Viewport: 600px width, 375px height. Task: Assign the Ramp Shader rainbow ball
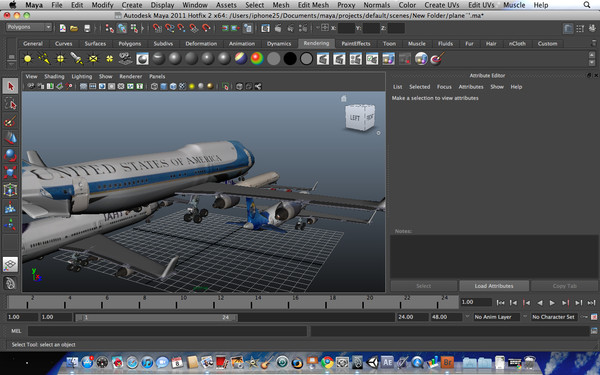tap(257, 59)
